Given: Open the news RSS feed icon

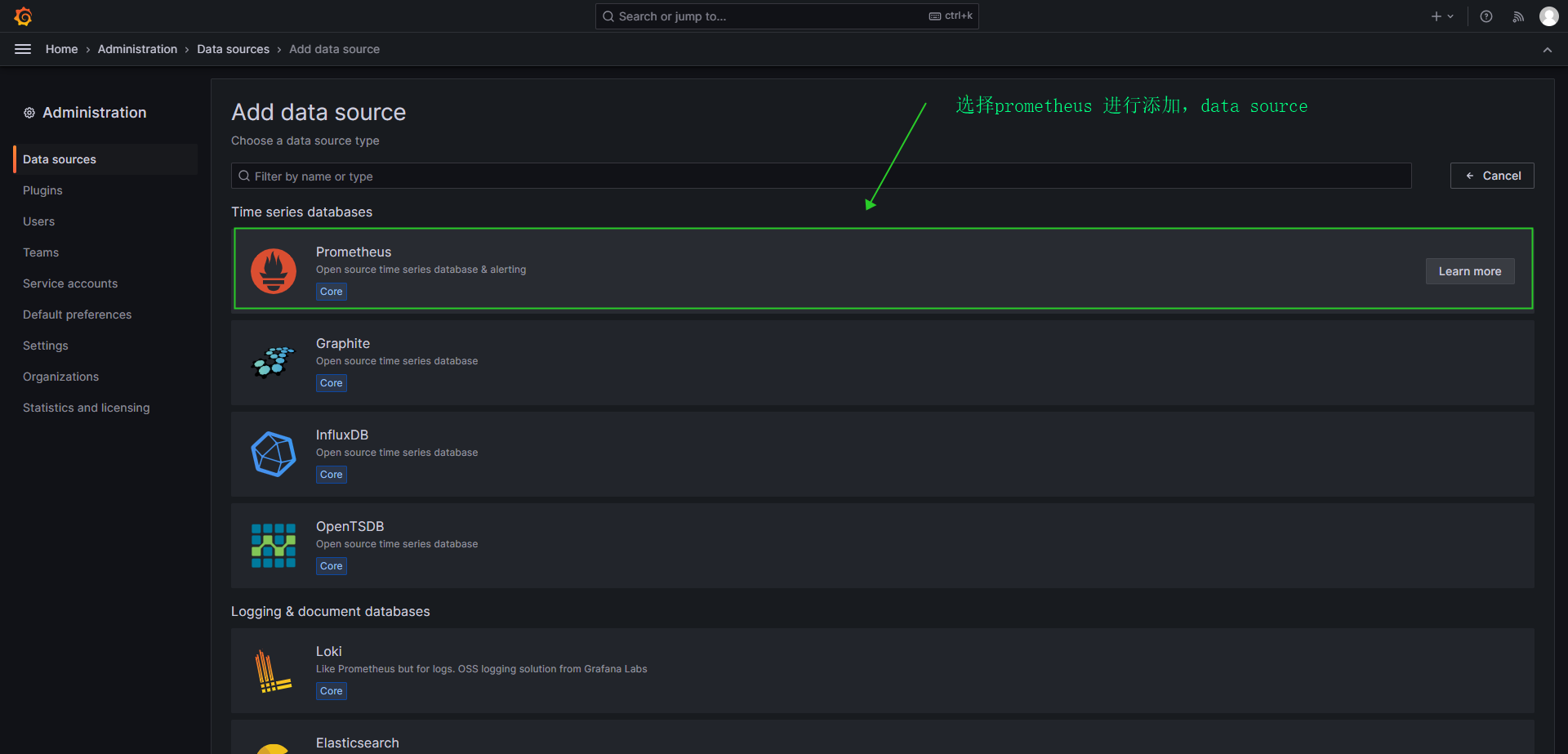Looking at the screenshot, I should coord(1518,16).
